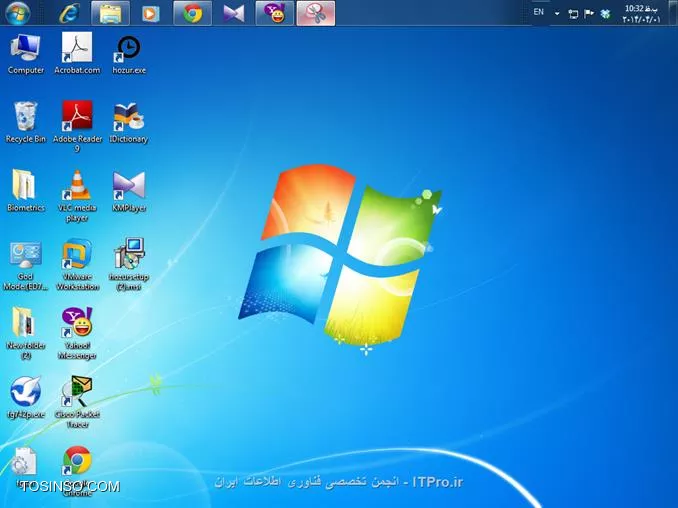Launch Internet Explorer from the taskbar

[69, 13]
